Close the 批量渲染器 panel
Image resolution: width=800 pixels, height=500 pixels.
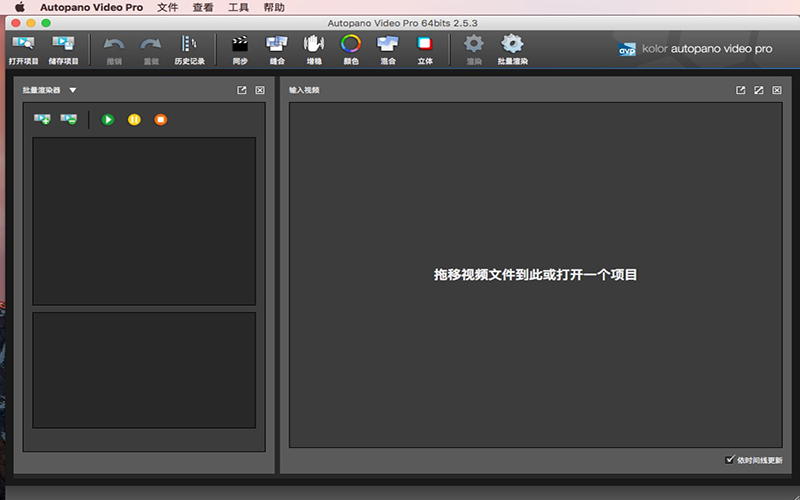click(260, 90)
